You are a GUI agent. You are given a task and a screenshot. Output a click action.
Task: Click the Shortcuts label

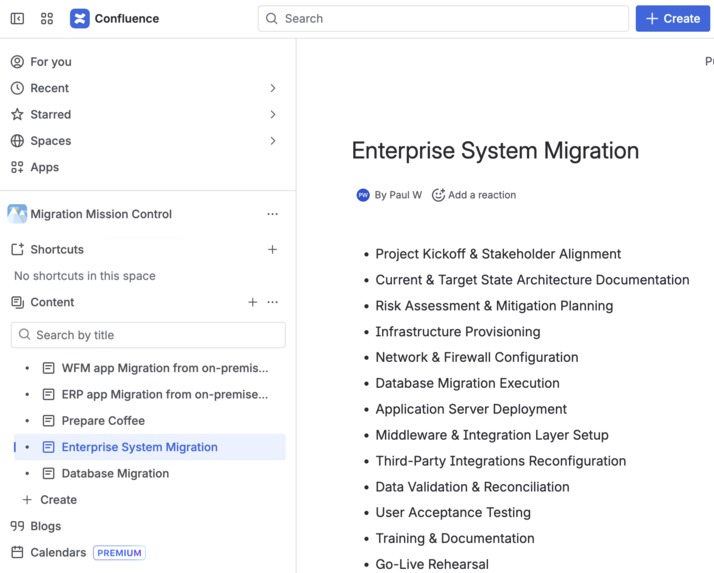(57, 250)
